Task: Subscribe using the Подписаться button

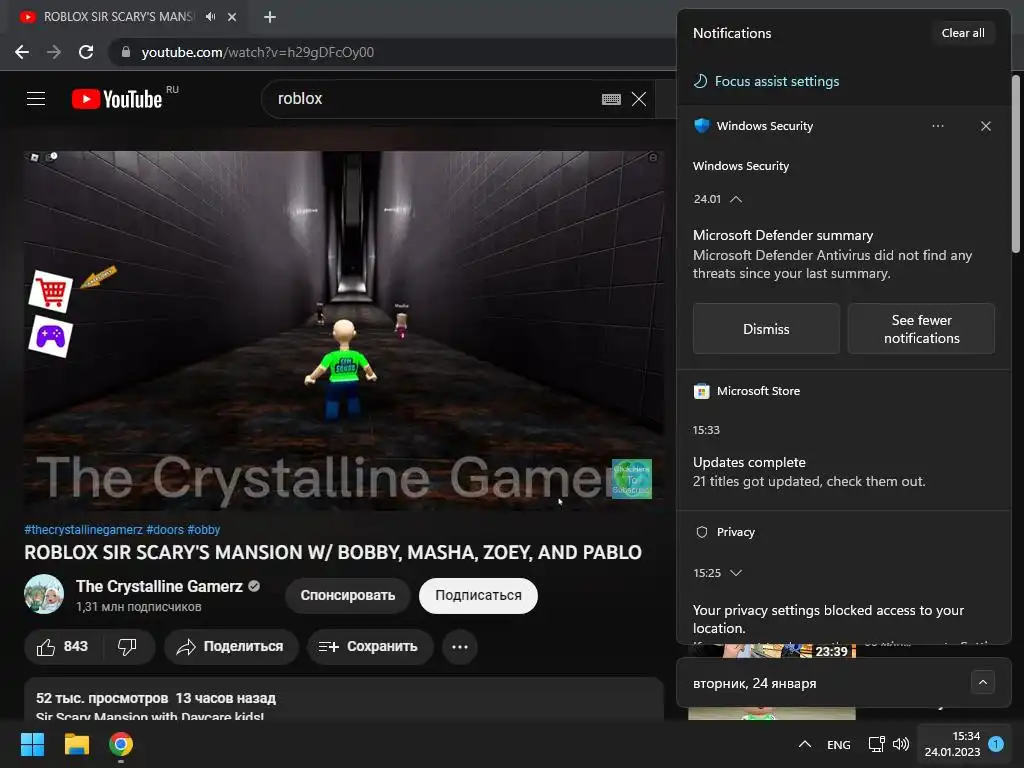Action: (x=478, y=596)
